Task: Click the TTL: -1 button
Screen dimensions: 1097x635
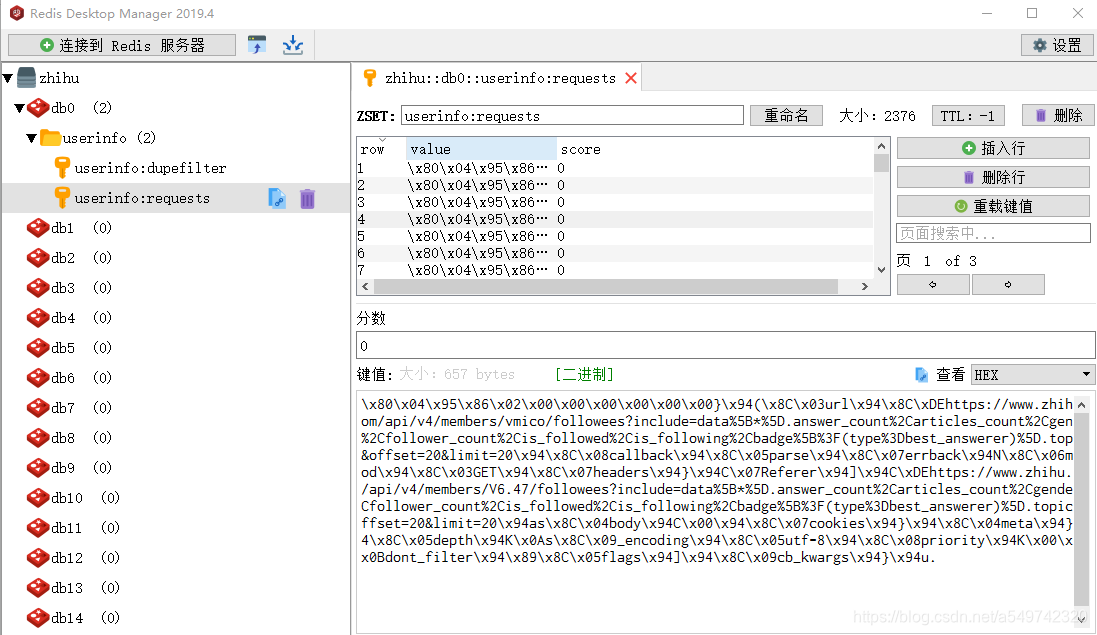Action: [x=968, y=115]
